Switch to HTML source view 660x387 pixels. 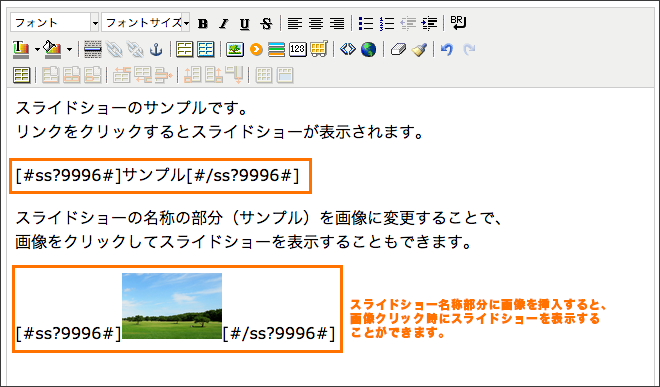tap(347, 50)
